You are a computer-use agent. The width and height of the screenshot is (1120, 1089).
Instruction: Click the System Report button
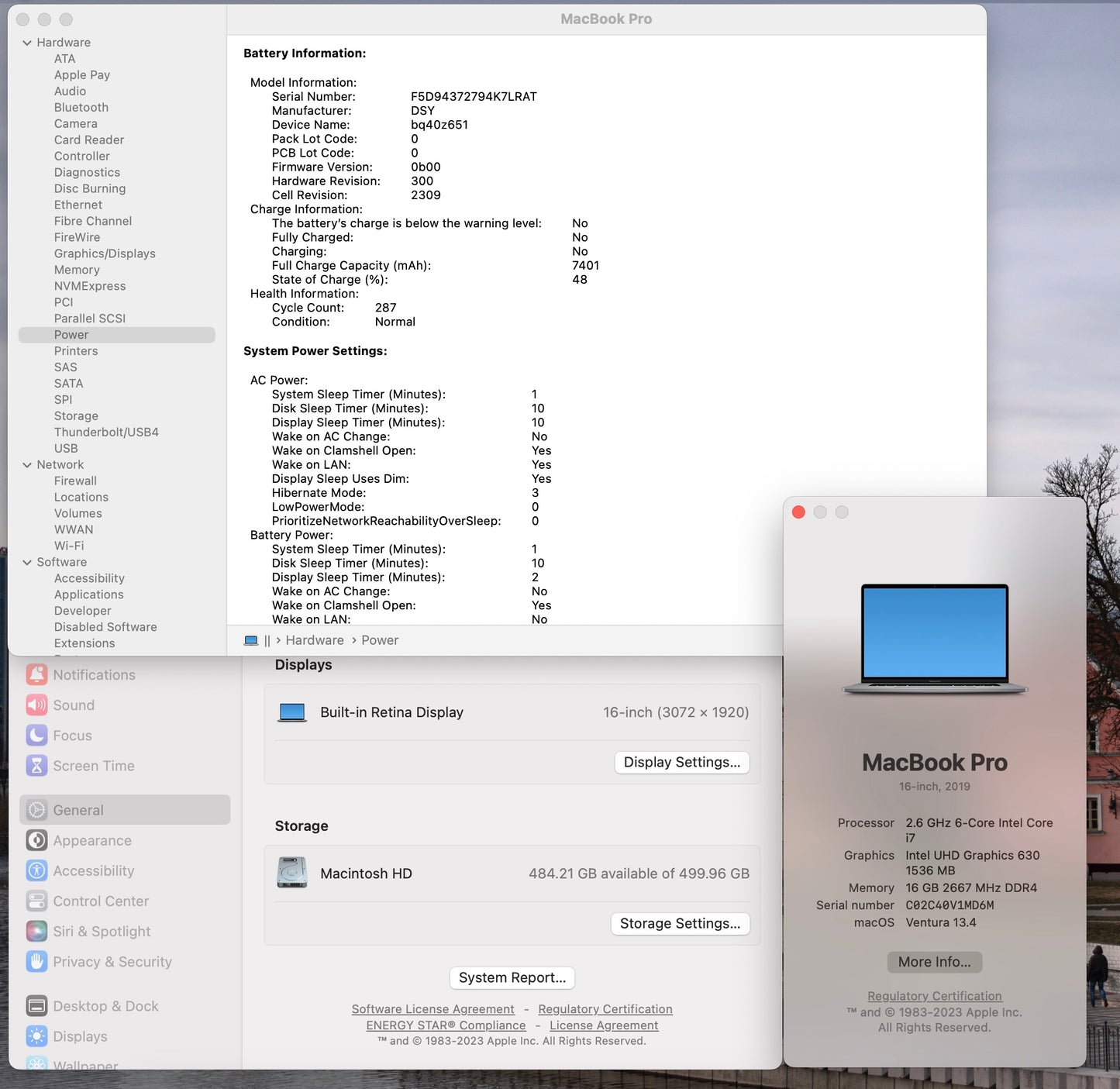[x=512, y=977]
